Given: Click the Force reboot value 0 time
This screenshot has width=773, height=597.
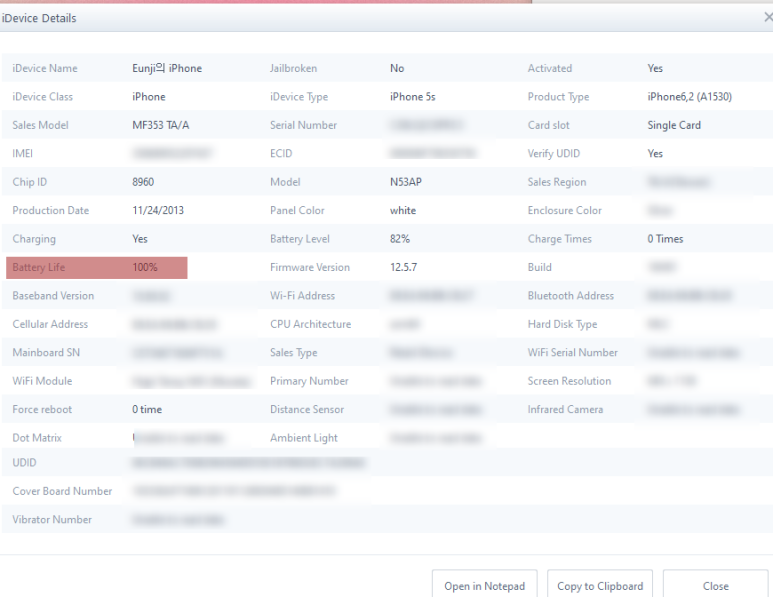Looking at the screenshot, I should click(147, 409).
